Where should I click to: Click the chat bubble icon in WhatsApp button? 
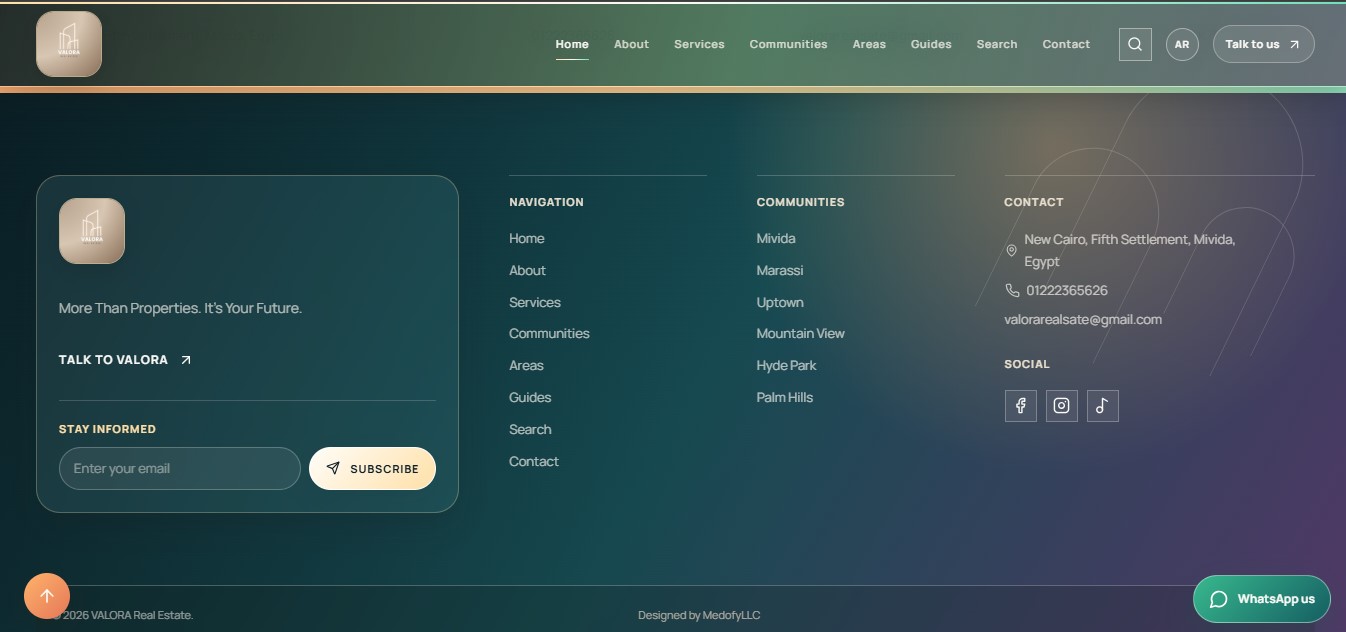pos(1219,599)
